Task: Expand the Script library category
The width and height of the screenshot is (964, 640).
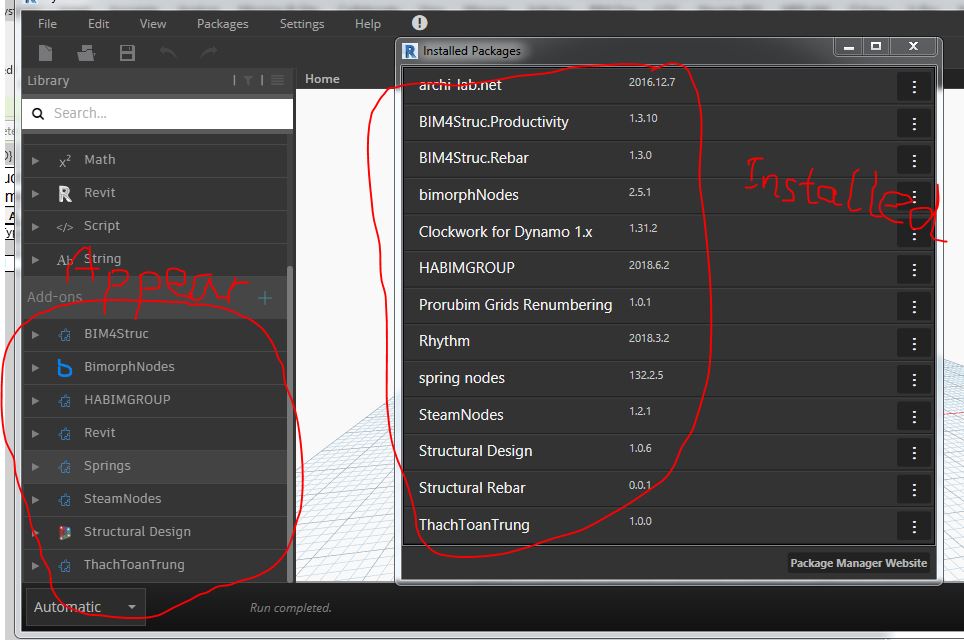Action: (36, 227)
